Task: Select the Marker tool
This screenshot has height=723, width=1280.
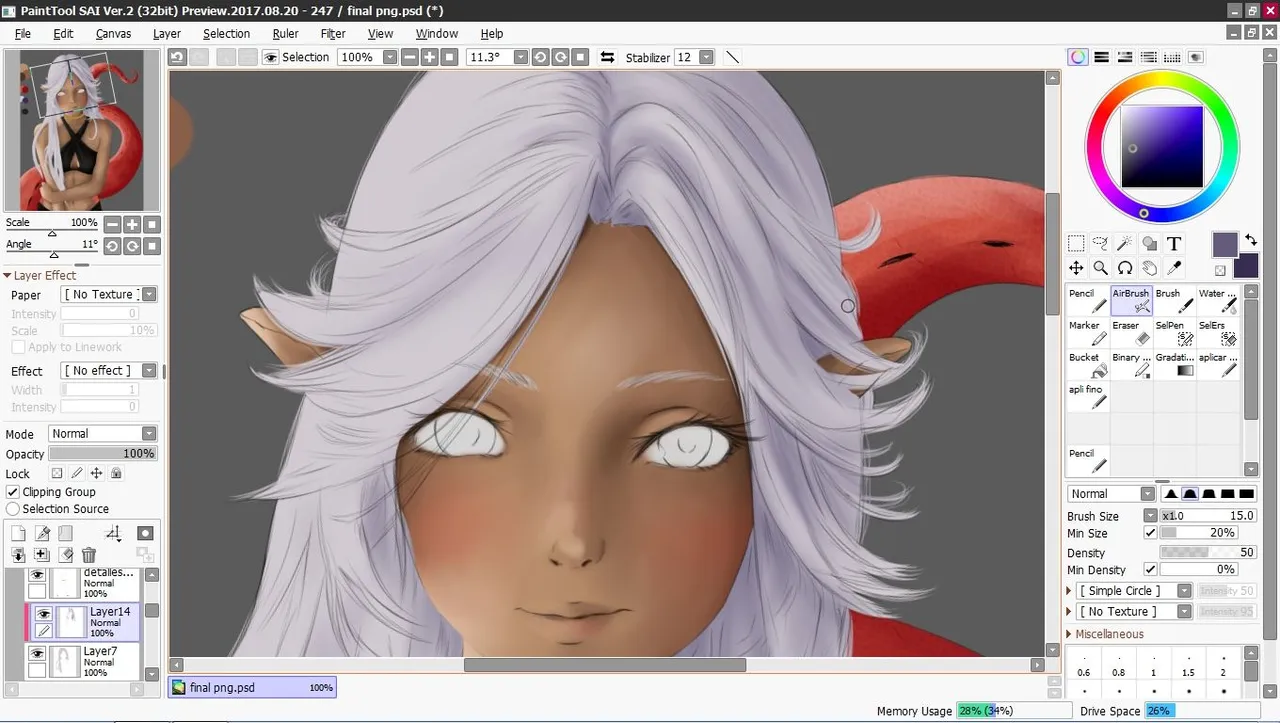Action: (1088, 333)
